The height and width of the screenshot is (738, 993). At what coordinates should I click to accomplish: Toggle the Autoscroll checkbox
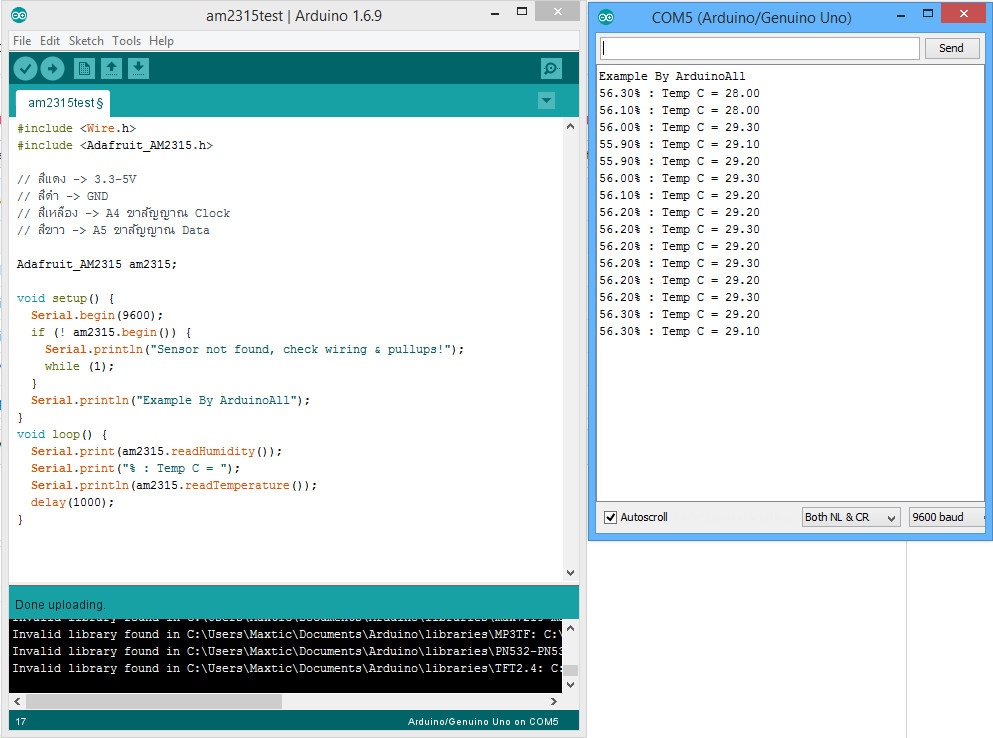click(x=610, y=518)
